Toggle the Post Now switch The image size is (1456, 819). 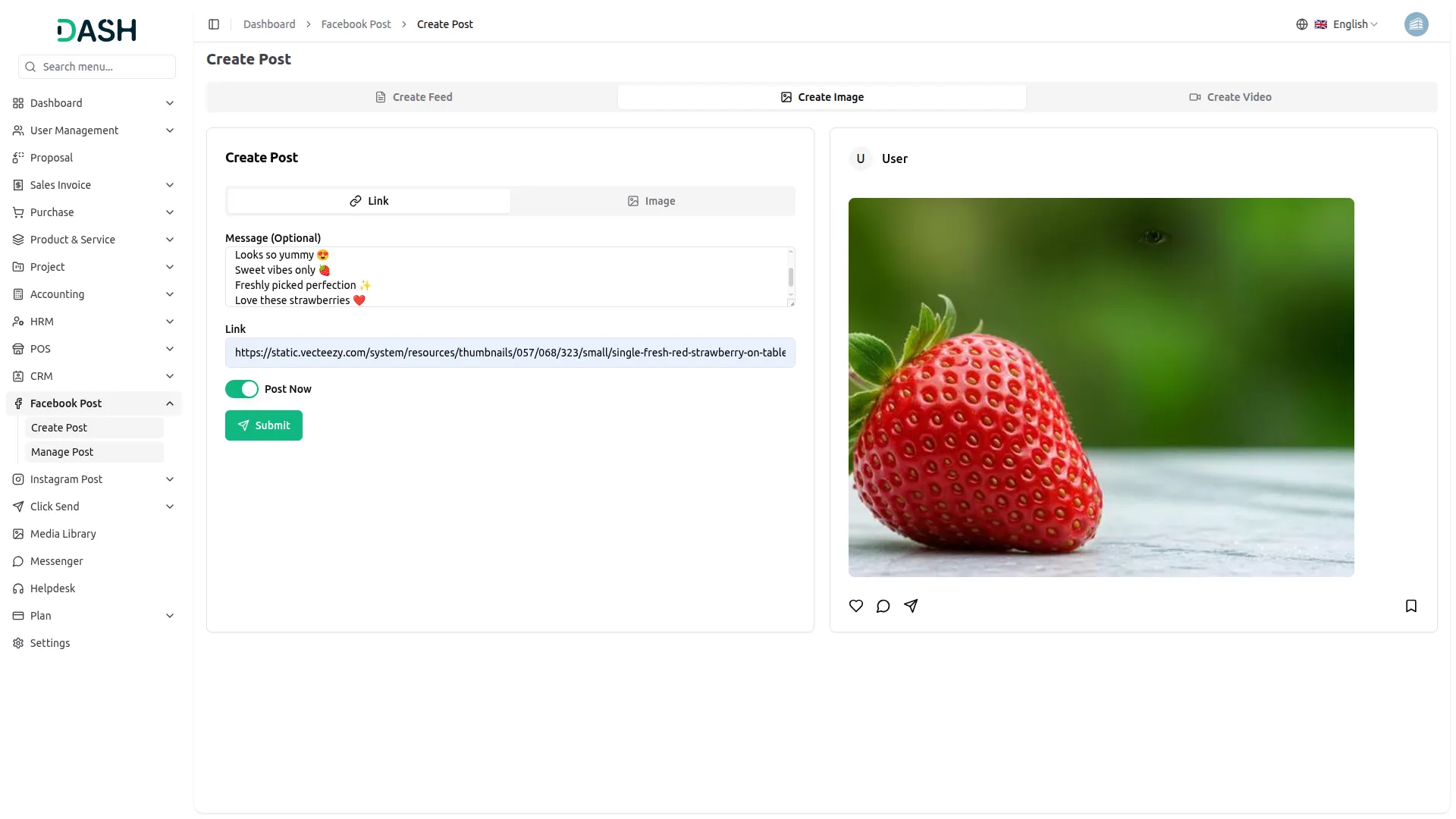(242, 389)
